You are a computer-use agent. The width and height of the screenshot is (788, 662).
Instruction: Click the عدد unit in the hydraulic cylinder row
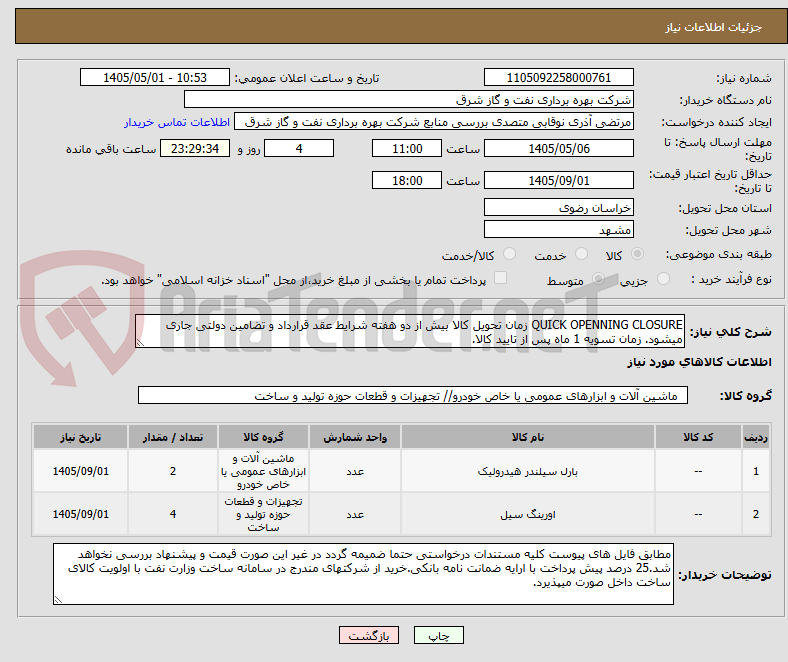355,471
